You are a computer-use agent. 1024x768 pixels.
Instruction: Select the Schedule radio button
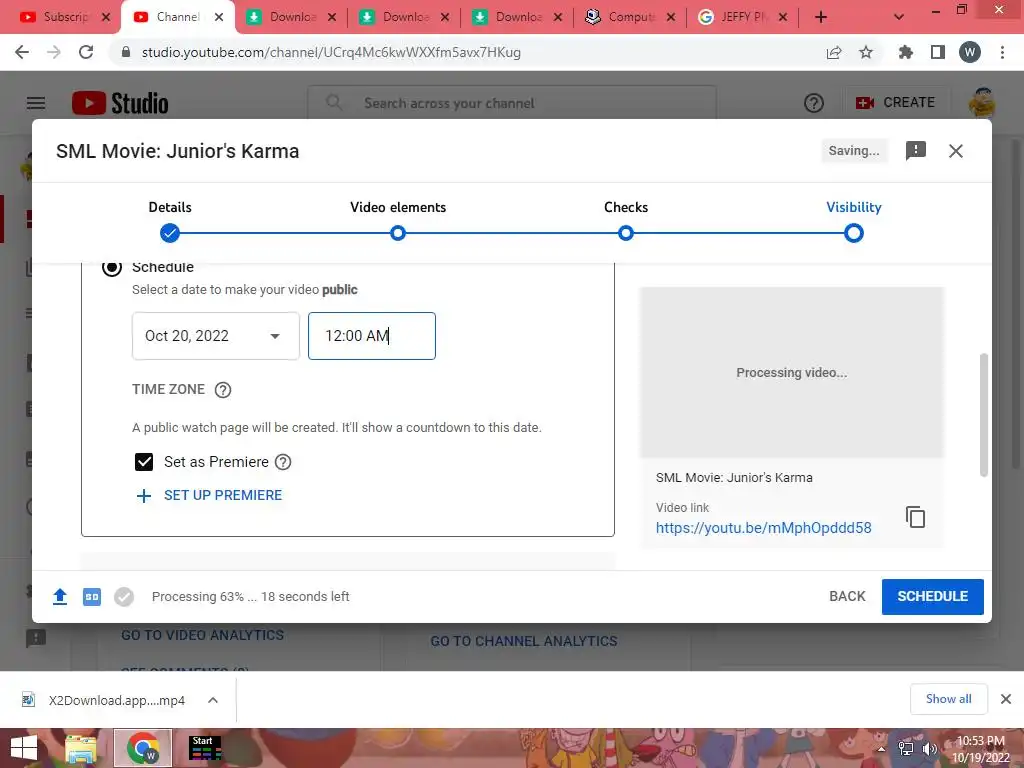tap(112, 266)
